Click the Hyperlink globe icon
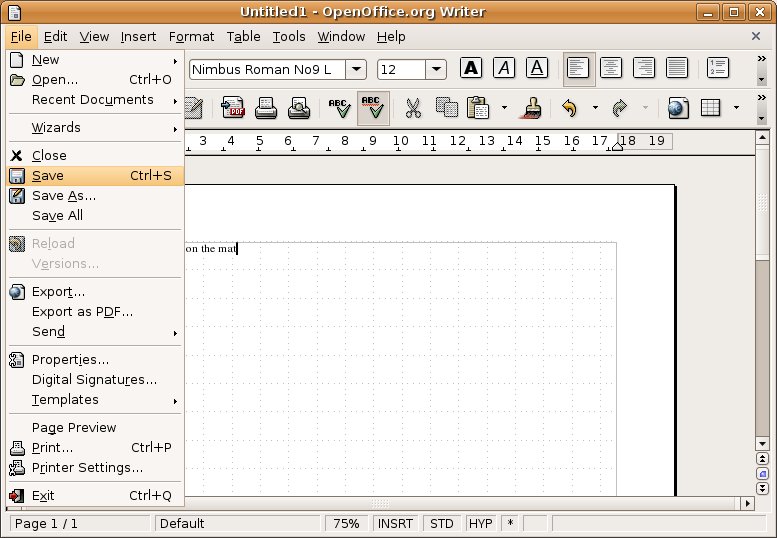This screenshot has width=777, height=538. tap(678, 108)
